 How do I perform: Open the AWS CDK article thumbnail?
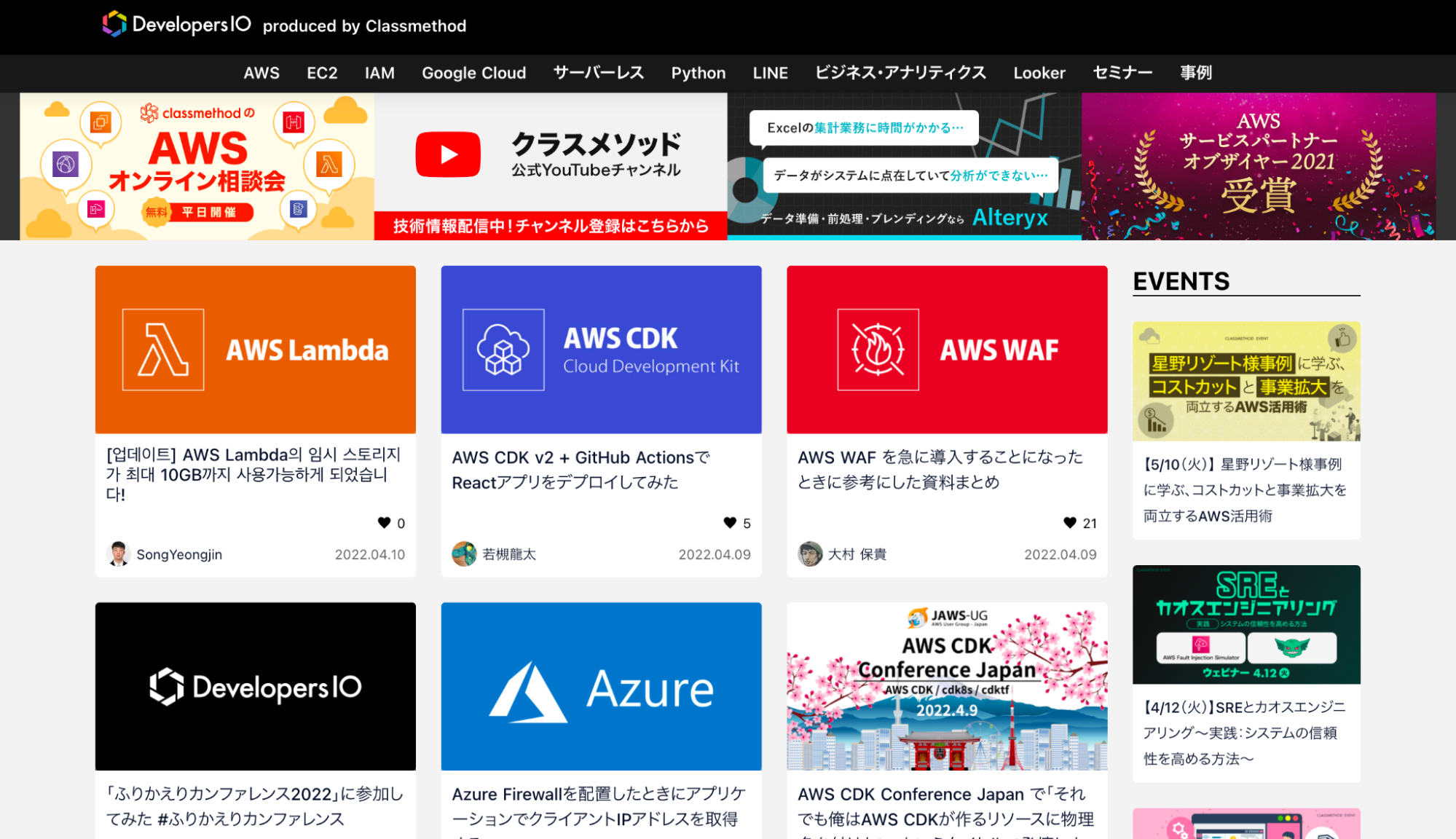coord(602,350)
